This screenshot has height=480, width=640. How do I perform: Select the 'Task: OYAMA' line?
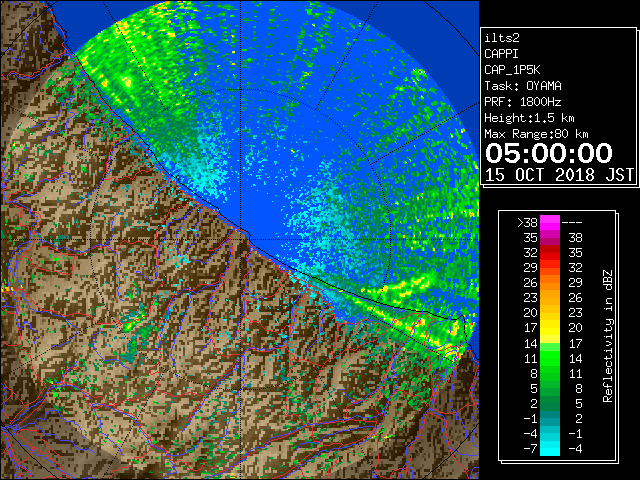point(523,86)
